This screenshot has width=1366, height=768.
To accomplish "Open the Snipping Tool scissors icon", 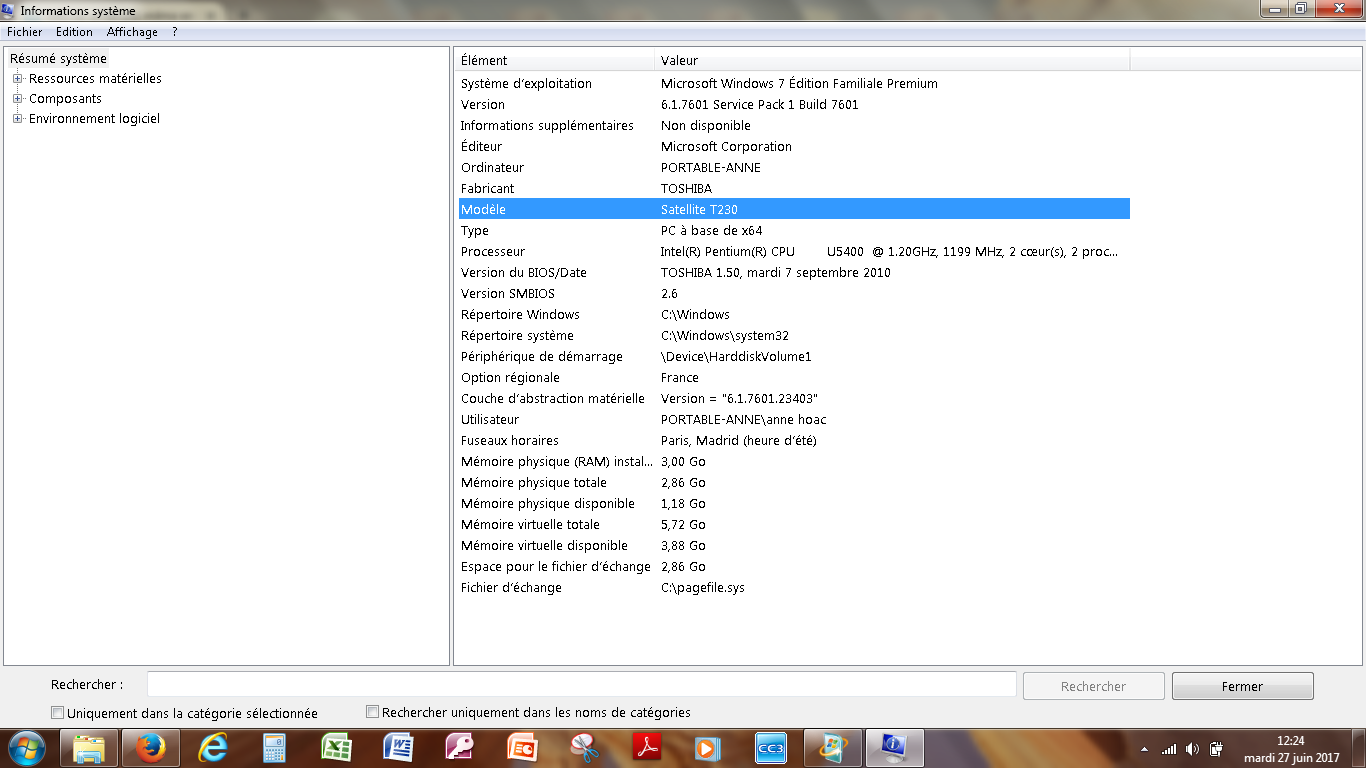I will point(584,747).
